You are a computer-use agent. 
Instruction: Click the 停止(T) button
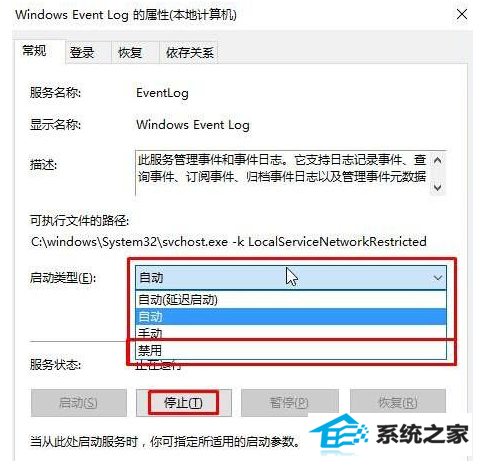pyautogui.click(x=183, y=403)
